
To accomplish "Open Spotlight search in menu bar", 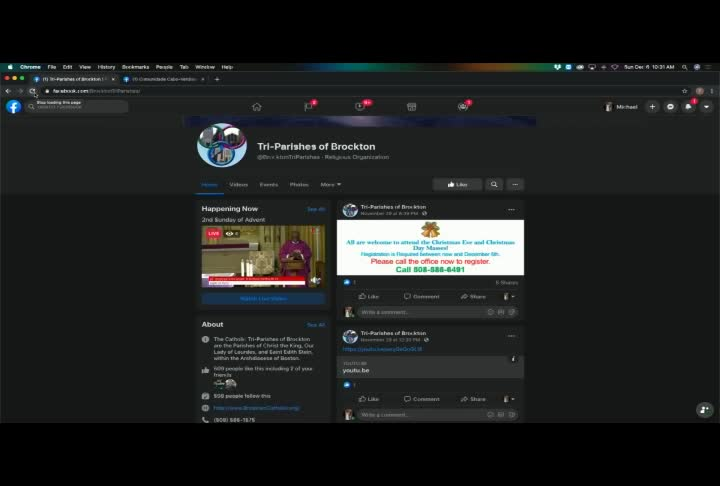I will (x=684, y=67).
